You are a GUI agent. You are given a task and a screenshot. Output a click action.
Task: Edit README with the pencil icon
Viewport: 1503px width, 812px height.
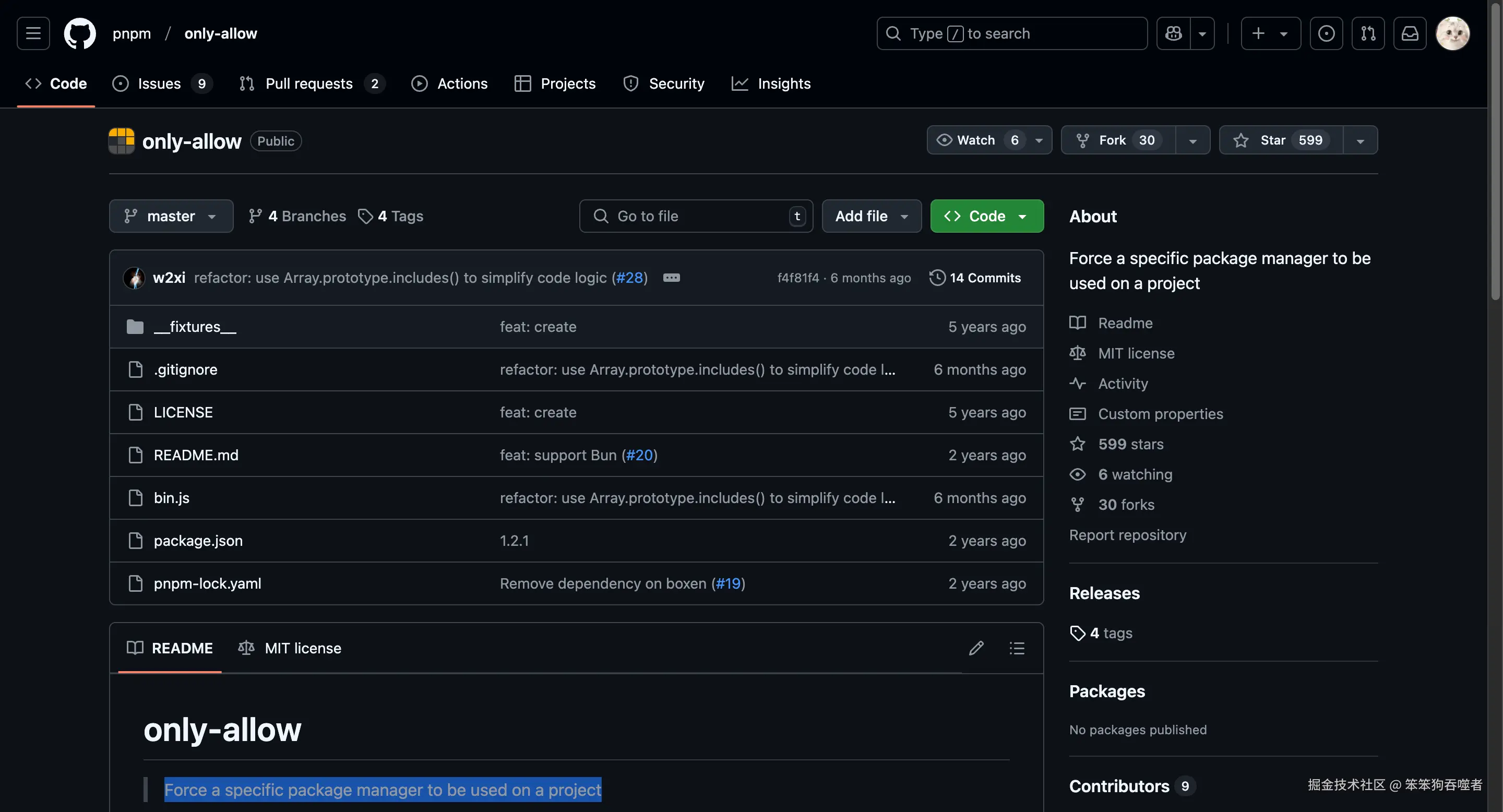coord(976,648)
